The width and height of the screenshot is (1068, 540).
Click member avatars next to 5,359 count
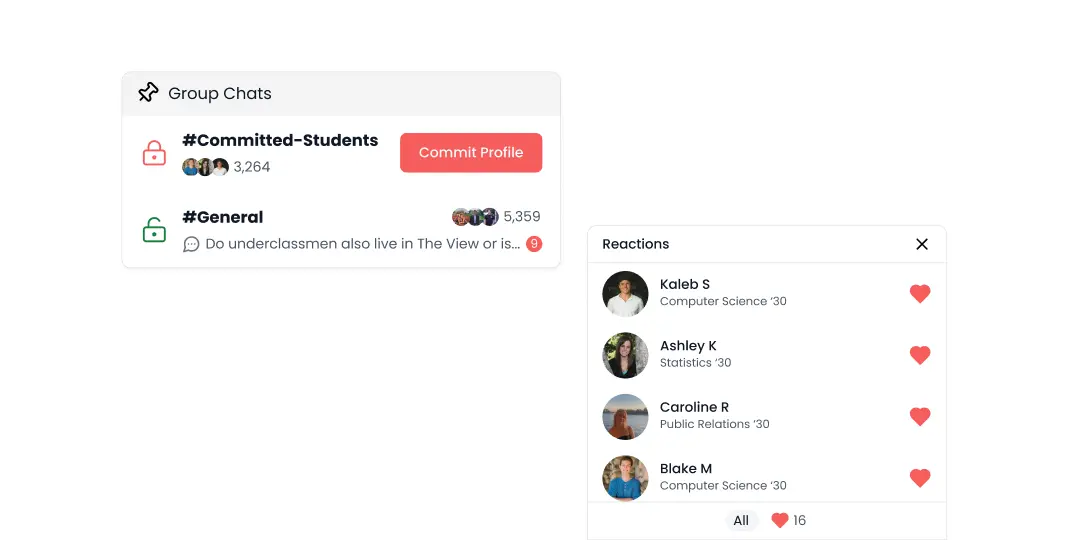click(x=475, y=217)
